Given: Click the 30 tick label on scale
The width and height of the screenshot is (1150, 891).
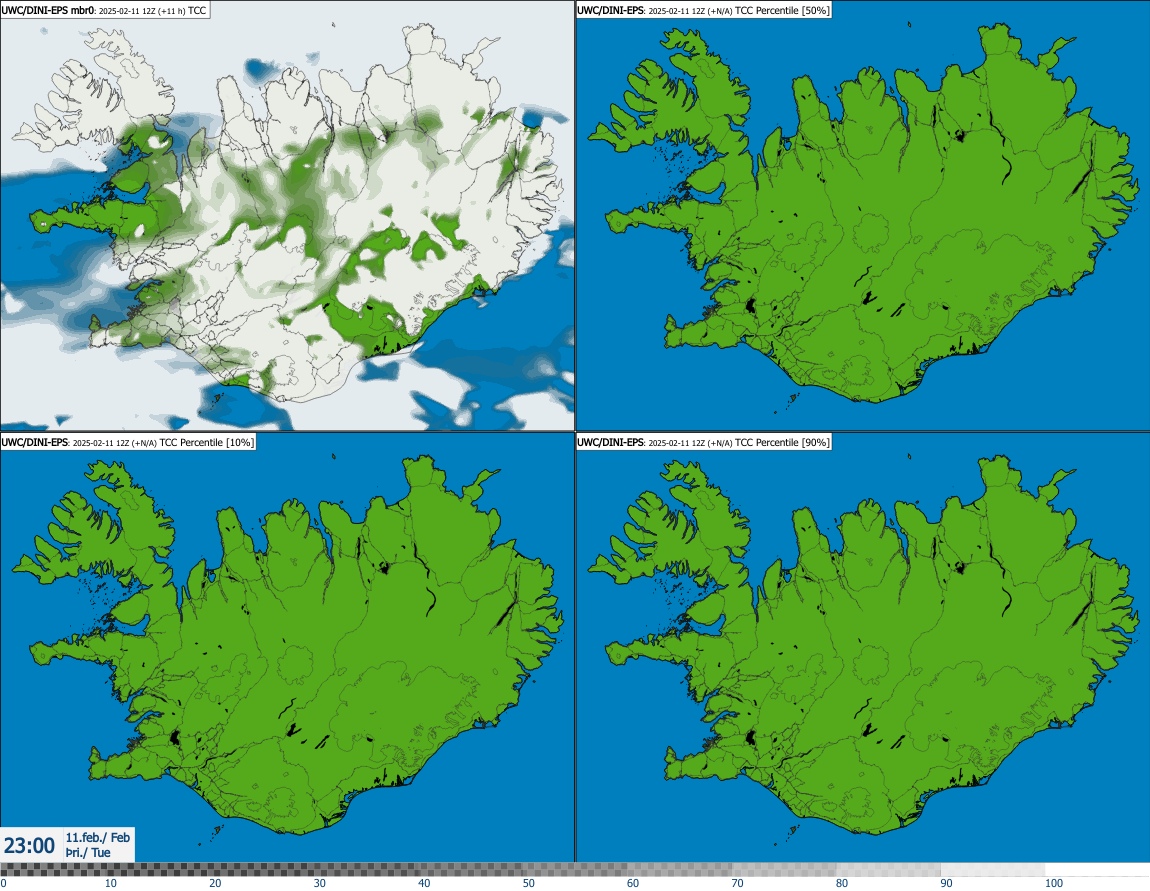Looking at the screenshot, I should 320,884.
